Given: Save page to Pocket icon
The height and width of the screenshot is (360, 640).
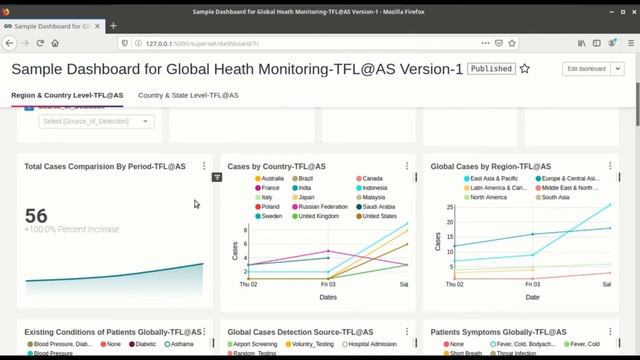Looking at the screenshot, I should tap(498, 43).
